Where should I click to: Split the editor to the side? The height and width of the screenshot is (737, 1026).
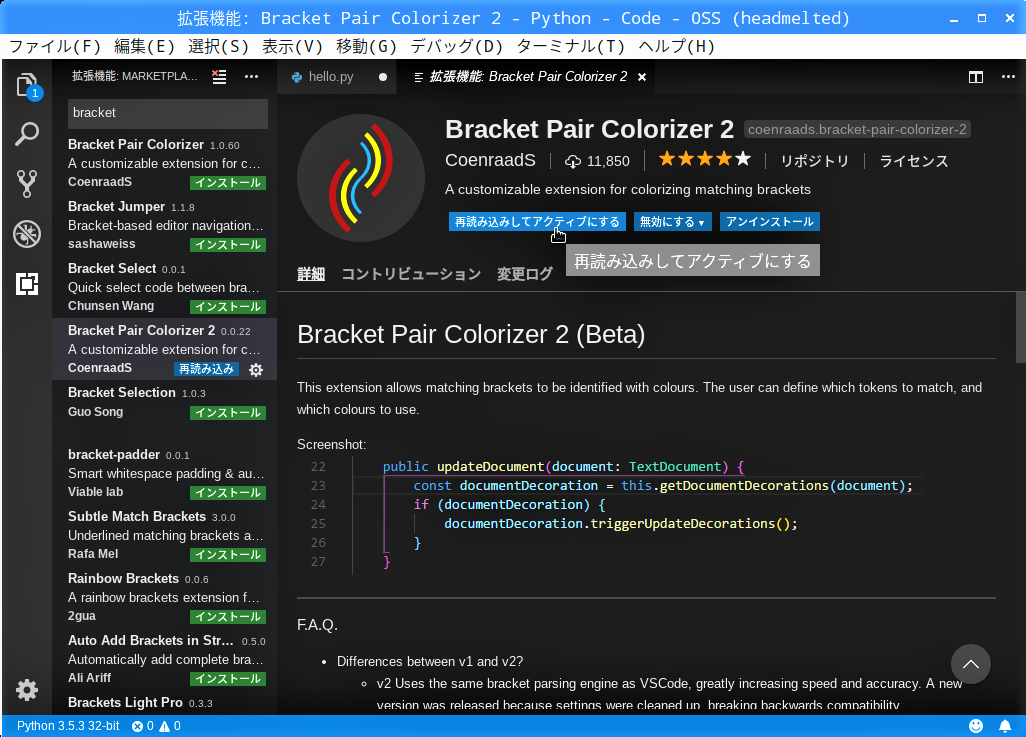976,77
